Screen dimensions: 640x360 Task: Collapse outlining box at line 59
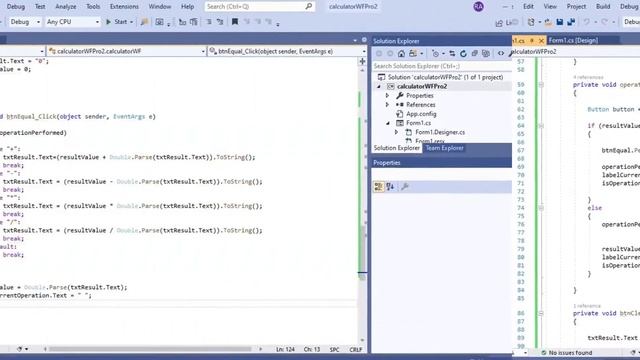541,84
